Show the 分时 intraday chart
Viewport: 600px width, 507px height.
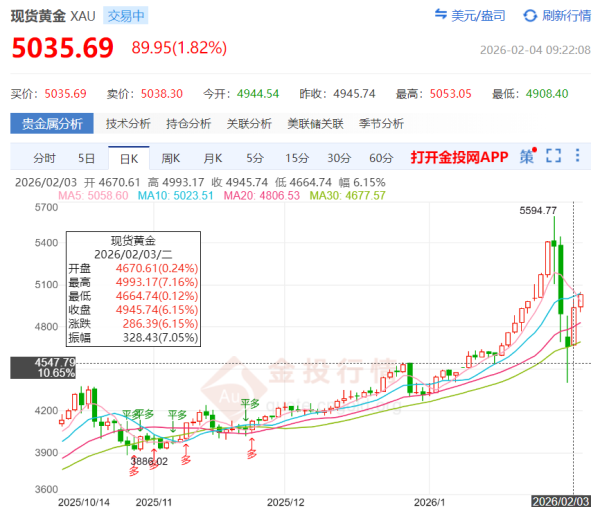[44, 158]
